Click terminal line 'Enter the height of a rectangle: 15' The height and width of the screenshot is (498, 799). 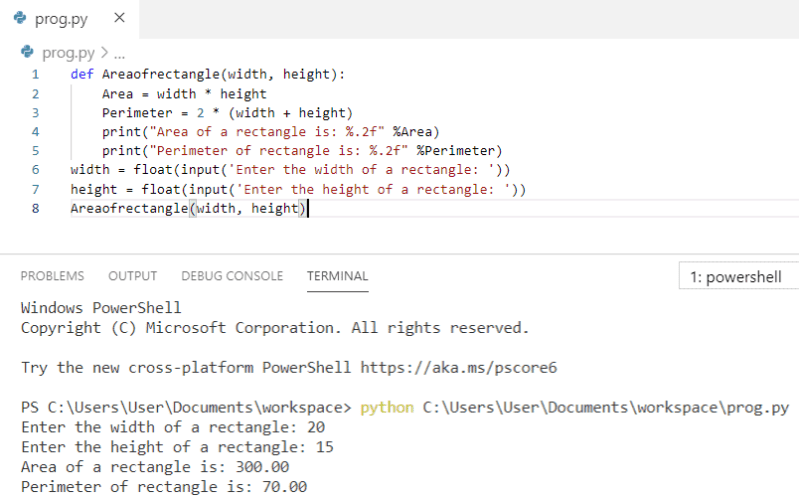tap(177, 448)
